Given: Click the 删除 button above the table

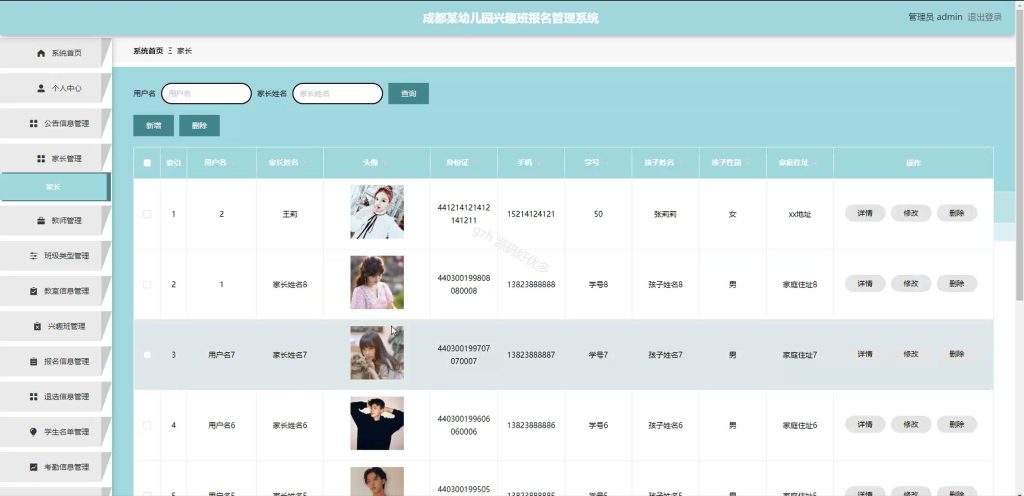Looking at the screenshot, I should click(200, 125).
